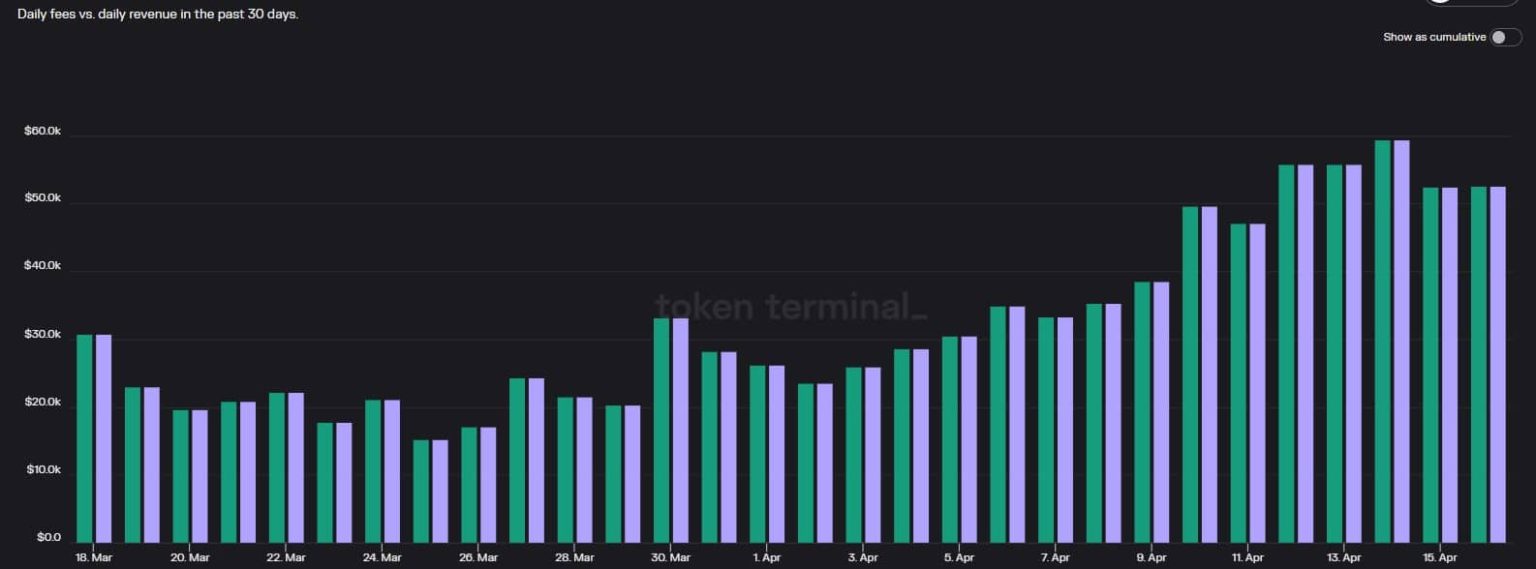Click the Daily fees vs. daily revenue subtitle
1536x569 pixels.
tap(158, 14)
